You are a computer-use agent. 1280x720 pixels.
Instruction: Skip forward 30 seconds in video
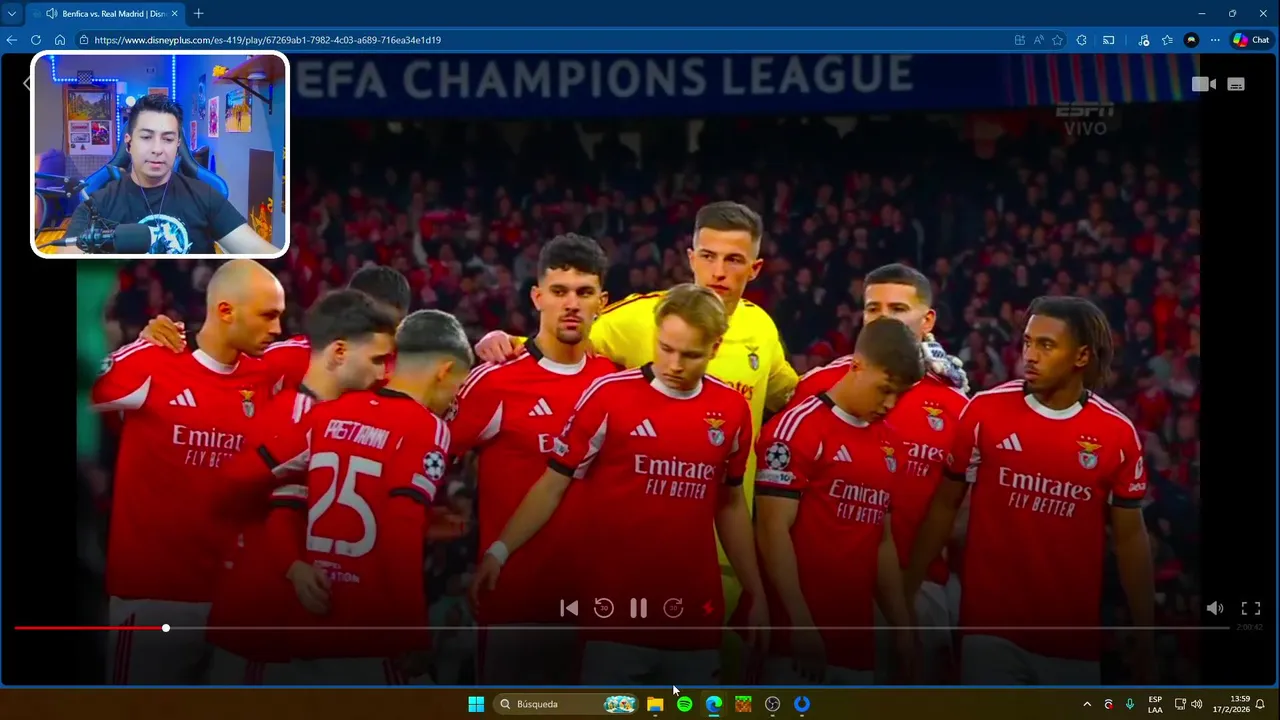pyautogui.click(x=673, y=608)
